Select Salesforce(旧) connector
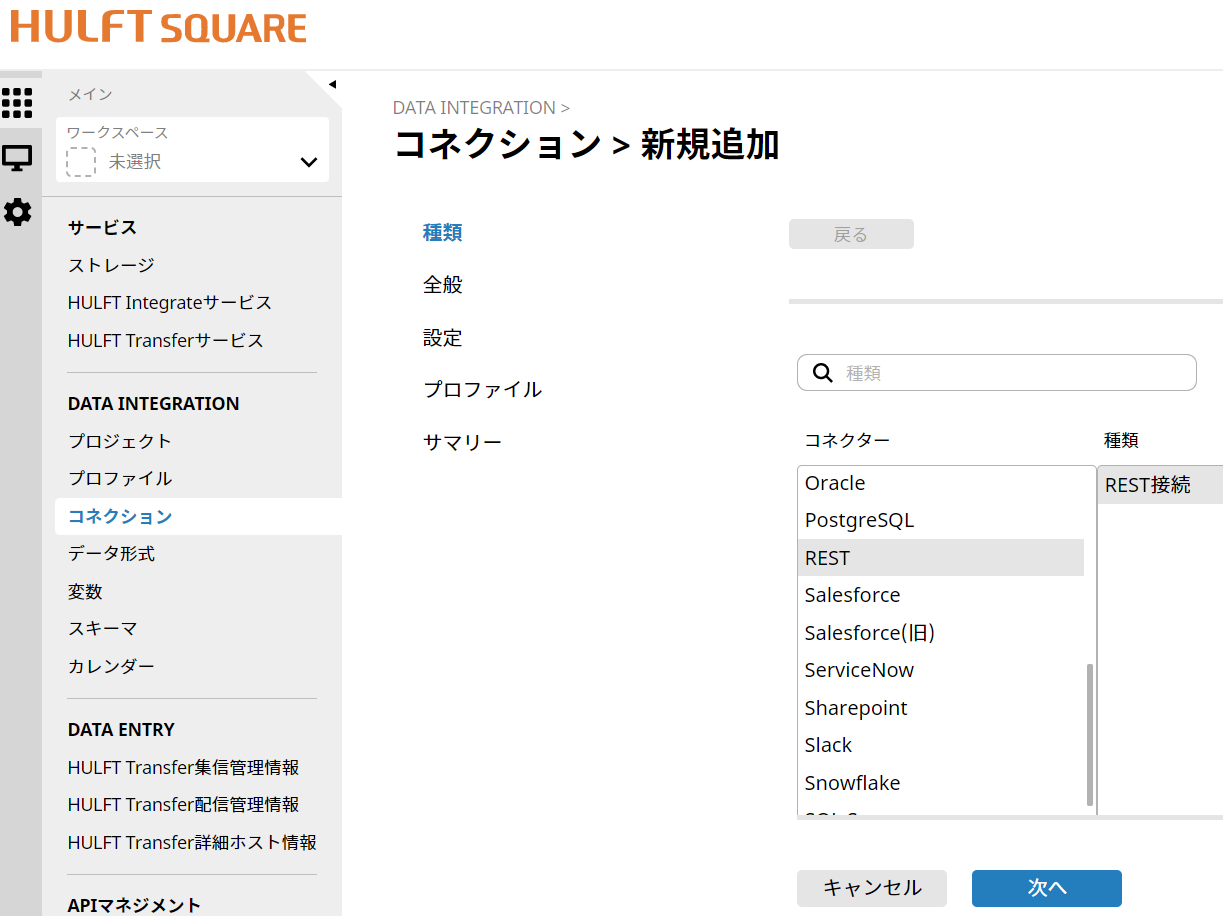The image size is (1223, 916). click(941, 633)
